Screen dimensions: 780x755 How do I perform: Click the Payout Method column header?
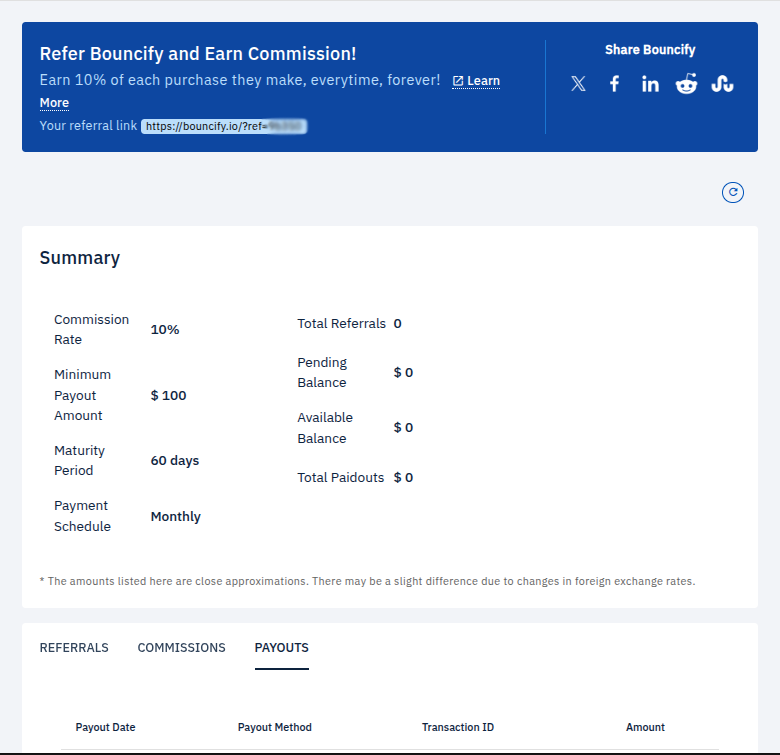[275, 727]
